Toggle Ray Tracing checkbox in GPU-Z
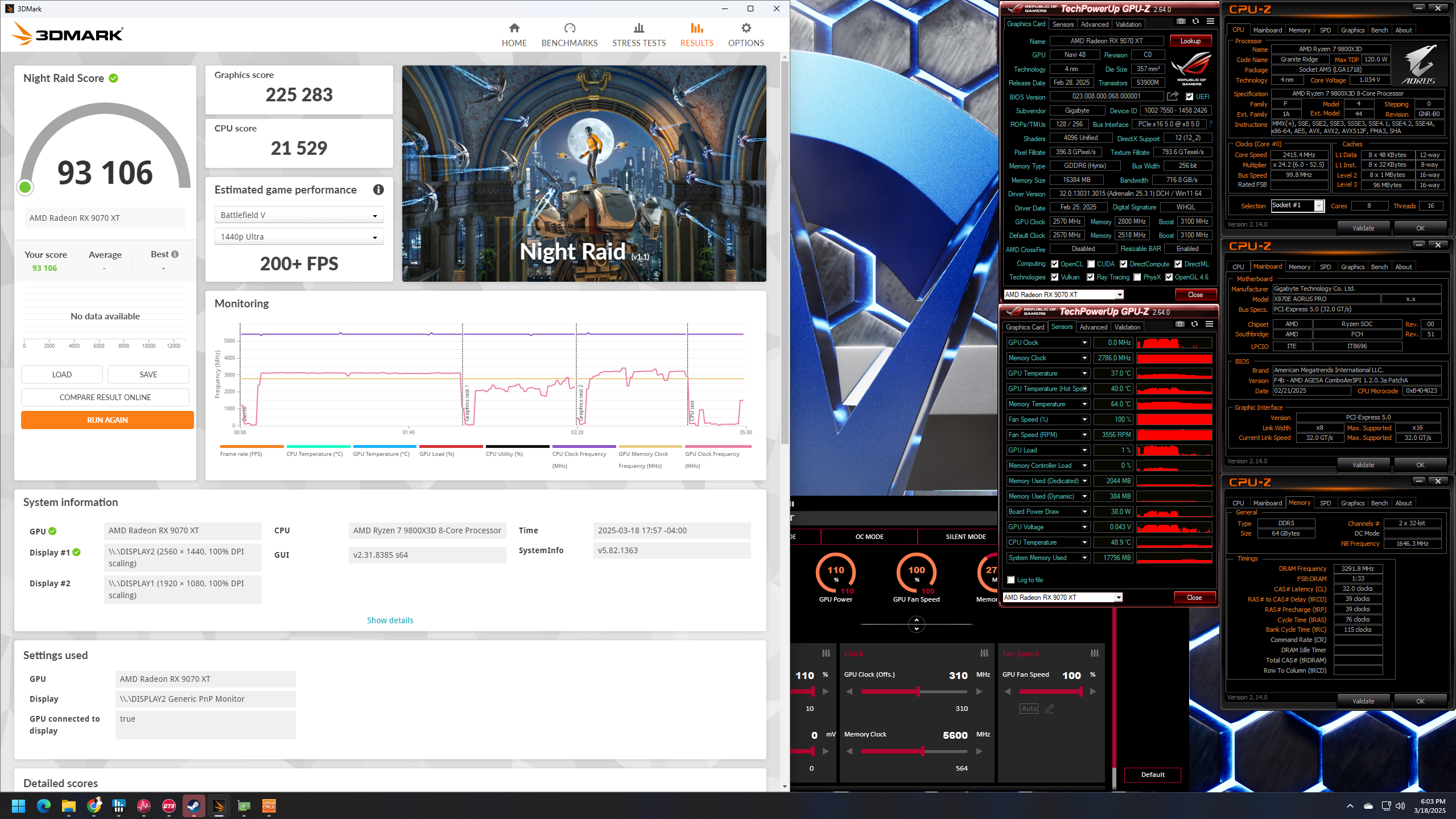This screenshot has width=1456, height=819. (x=1091, y=277)
